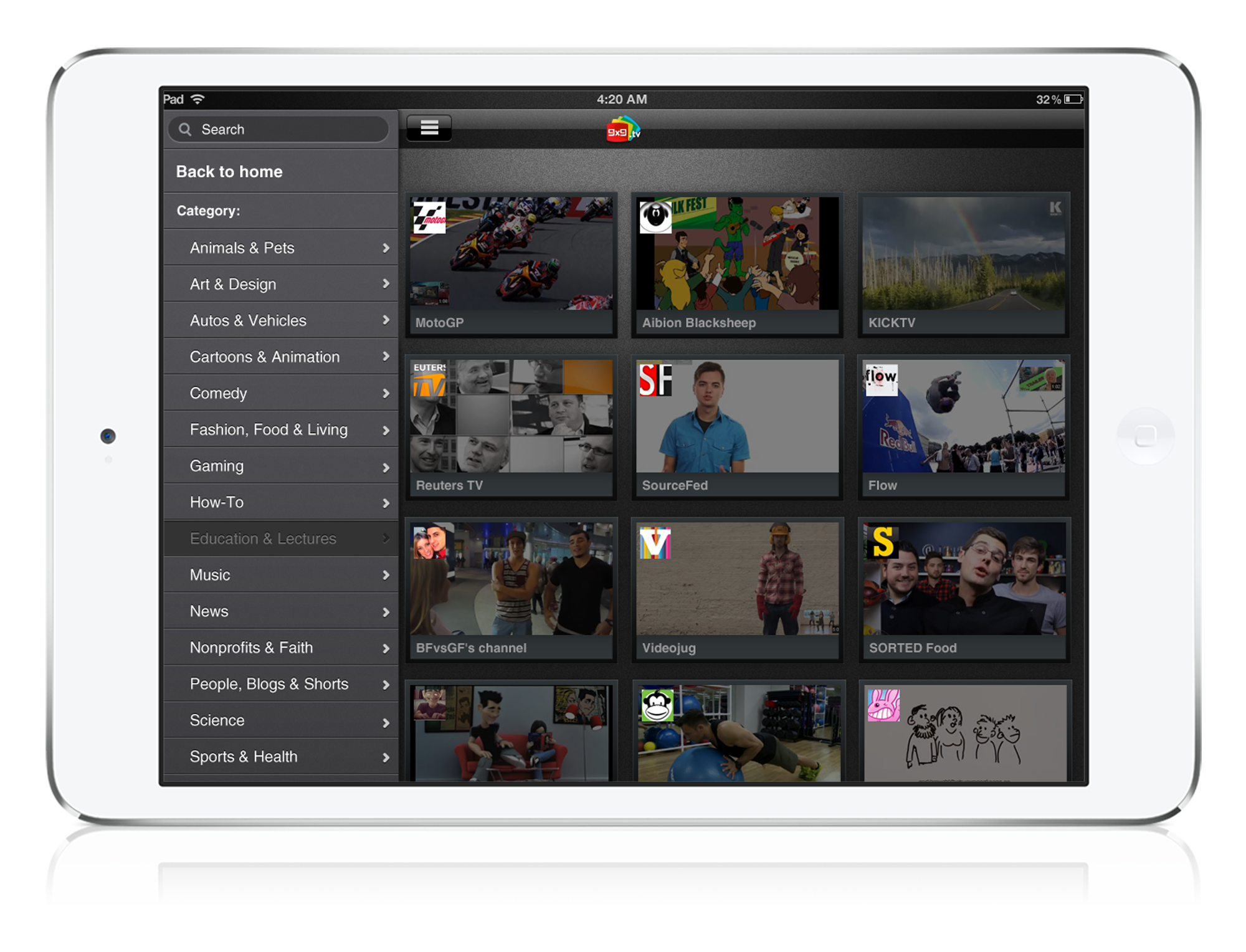Expand Sports & Health chevron

tap(386, 758)
